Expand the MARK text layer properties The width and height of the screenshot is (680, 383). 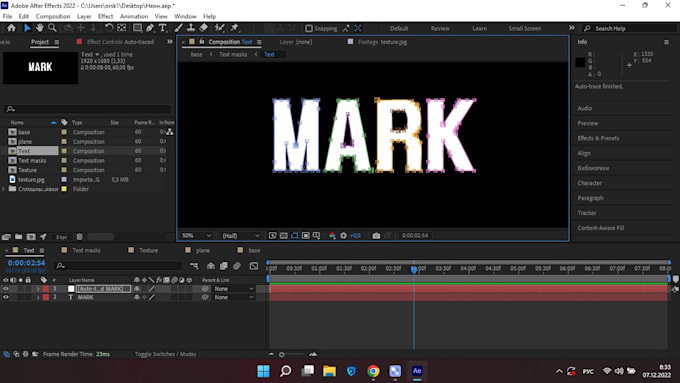(x=38, y=297)
